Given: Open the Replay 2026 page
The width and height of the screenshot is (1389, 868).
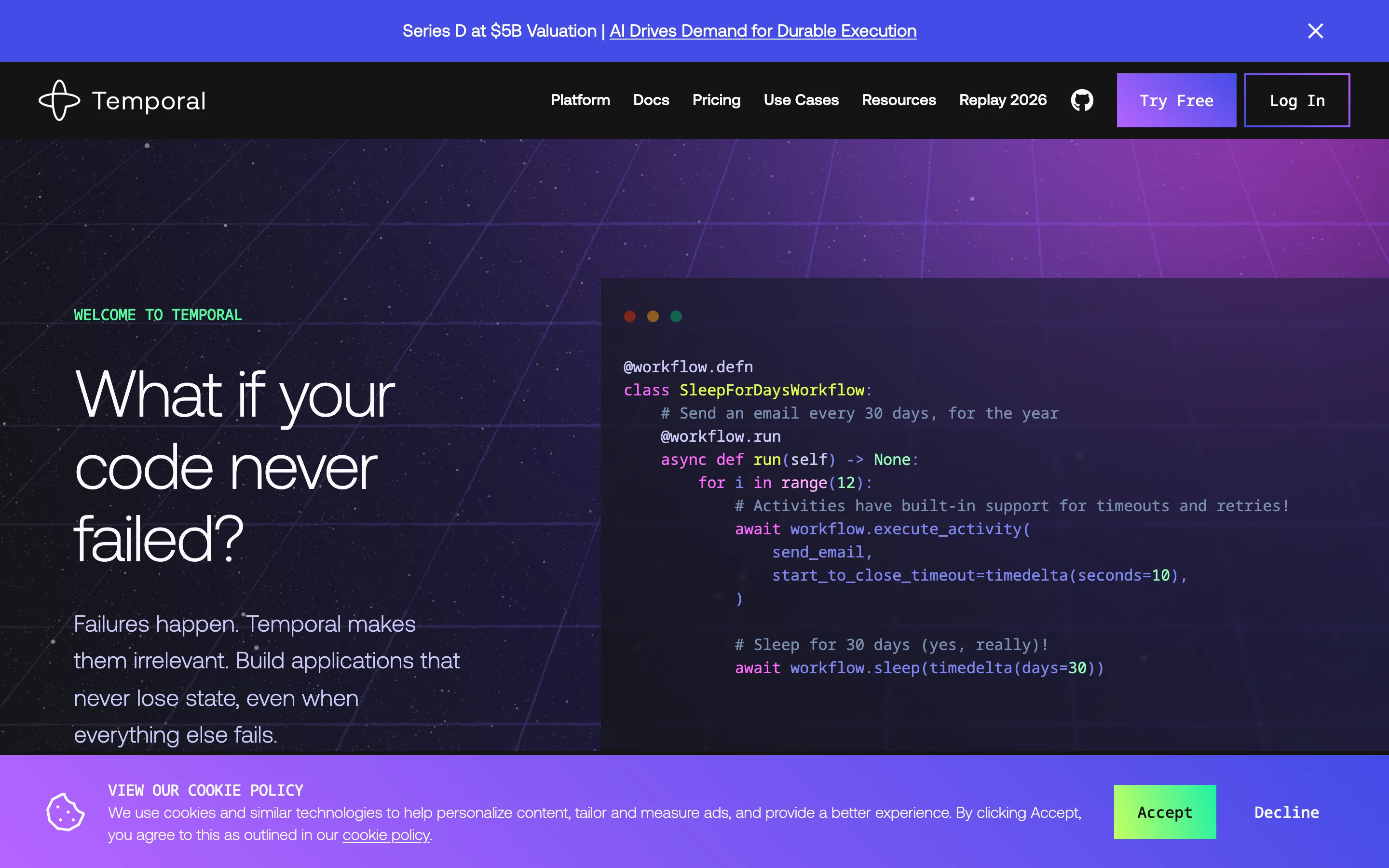Looking at the screenshot, I should tap(1002, 100).
